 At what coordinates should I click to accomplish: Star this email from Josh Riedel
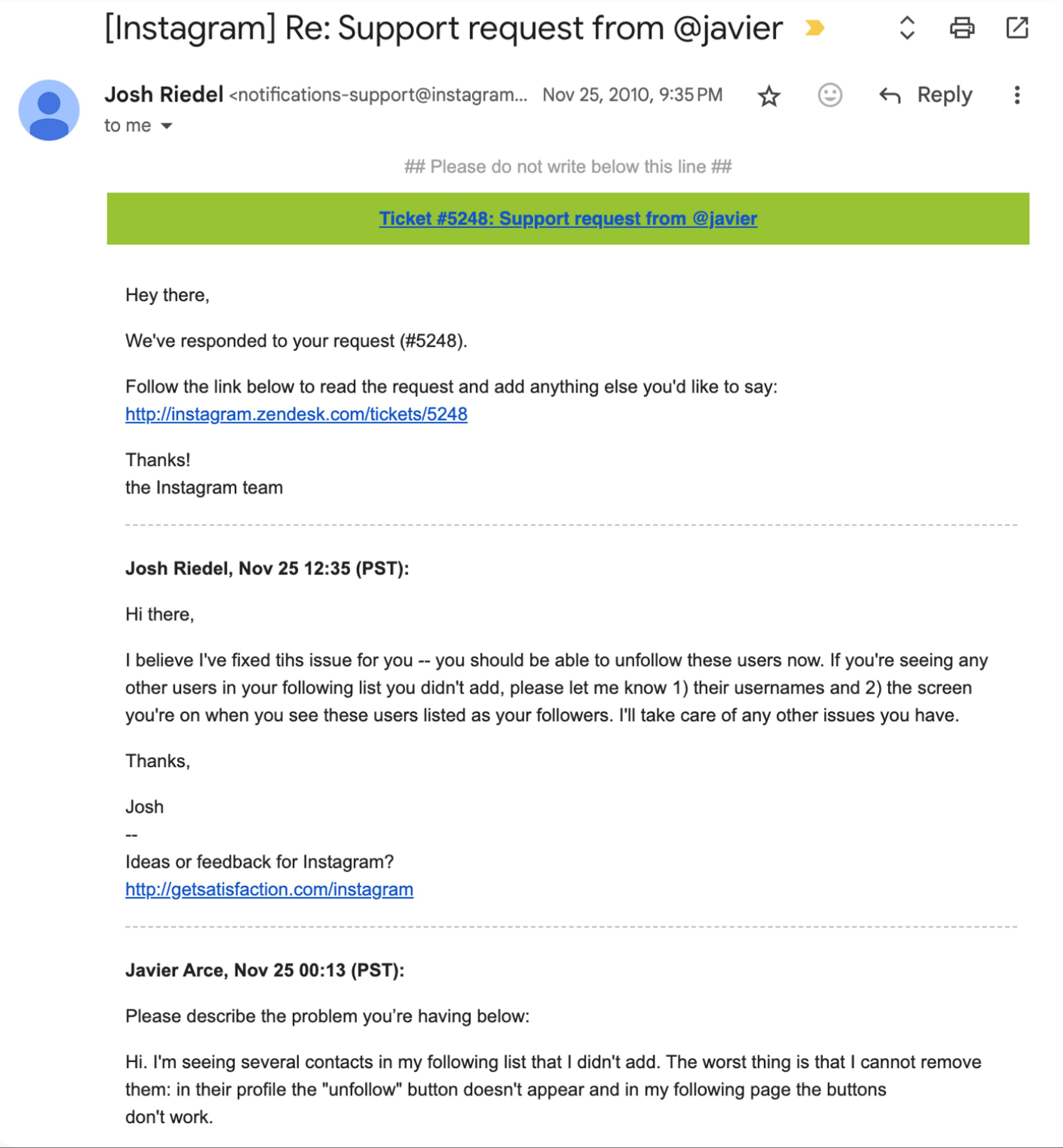(x=768, y=96)
